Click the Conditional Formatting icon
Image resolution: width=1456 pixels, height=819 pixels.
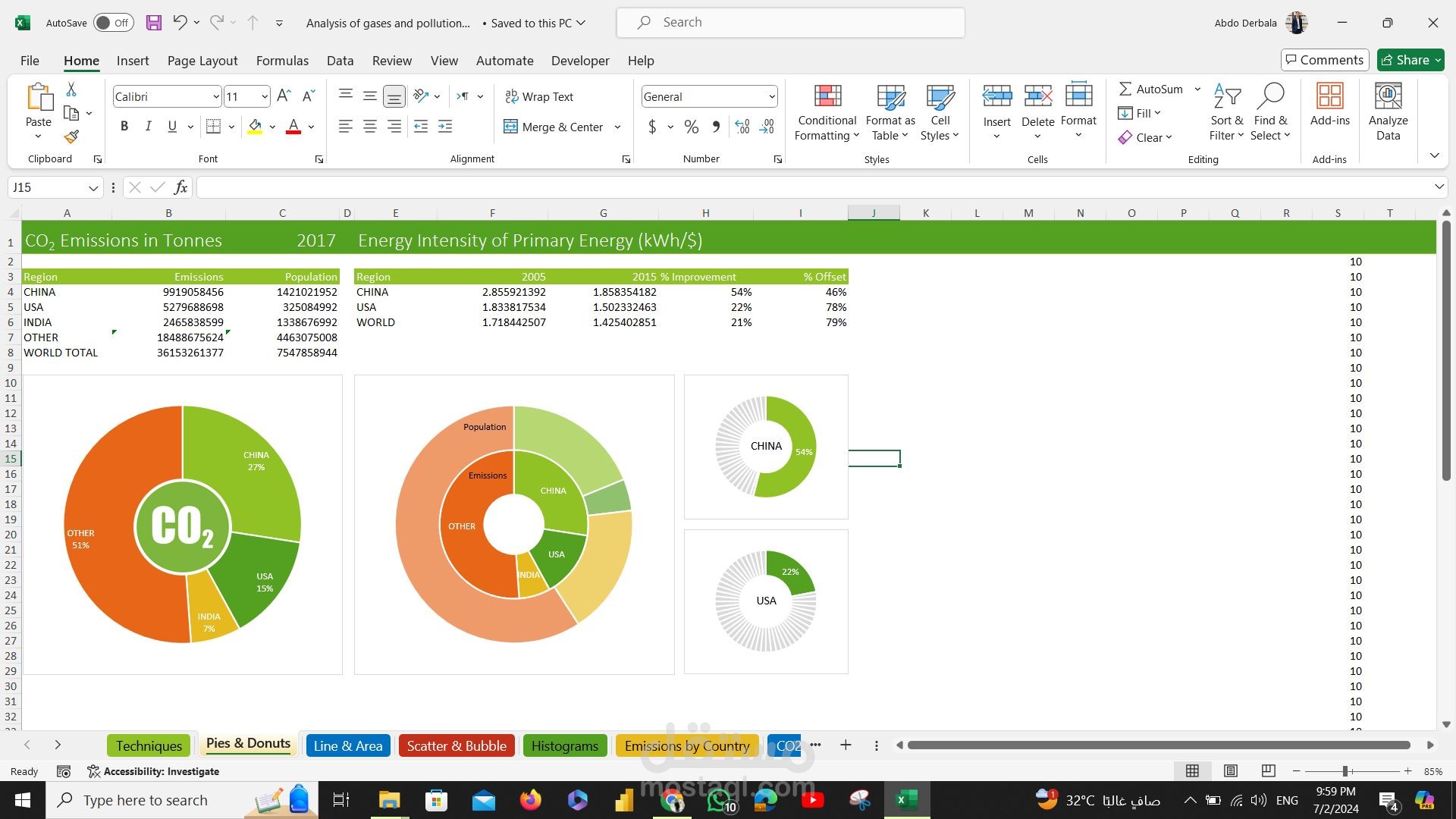[827, 97]
